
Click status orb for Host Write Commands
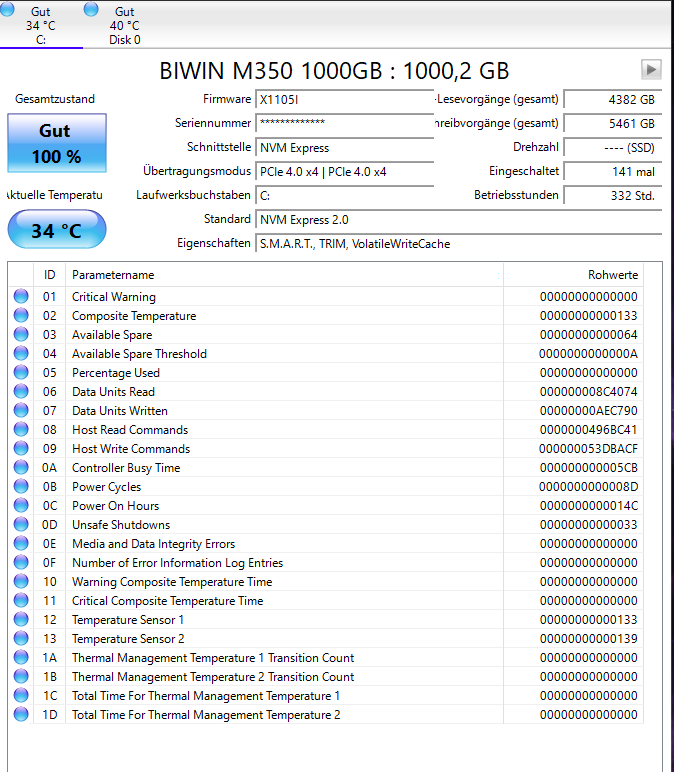(21, 448)
